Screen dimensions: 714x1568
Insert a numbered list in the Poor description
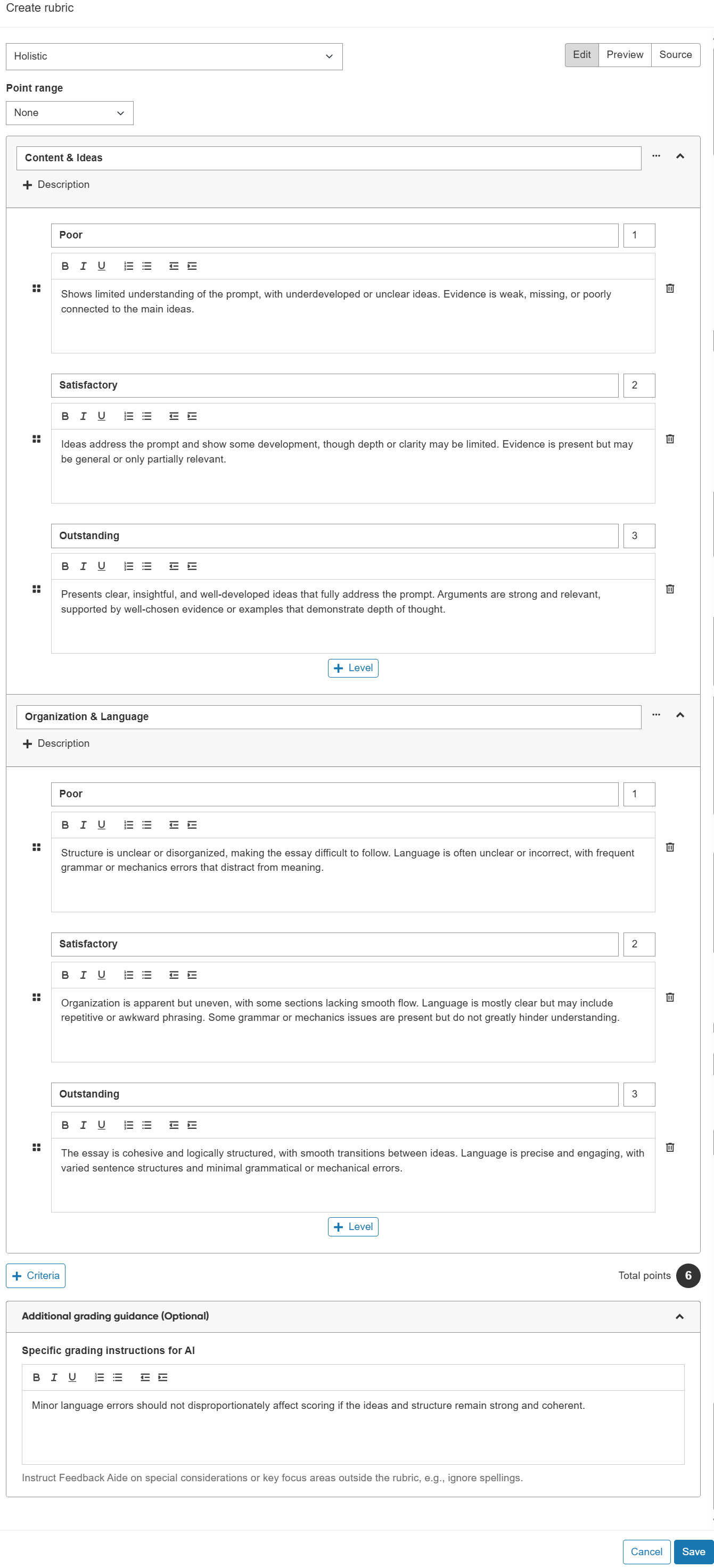point(128,266)
